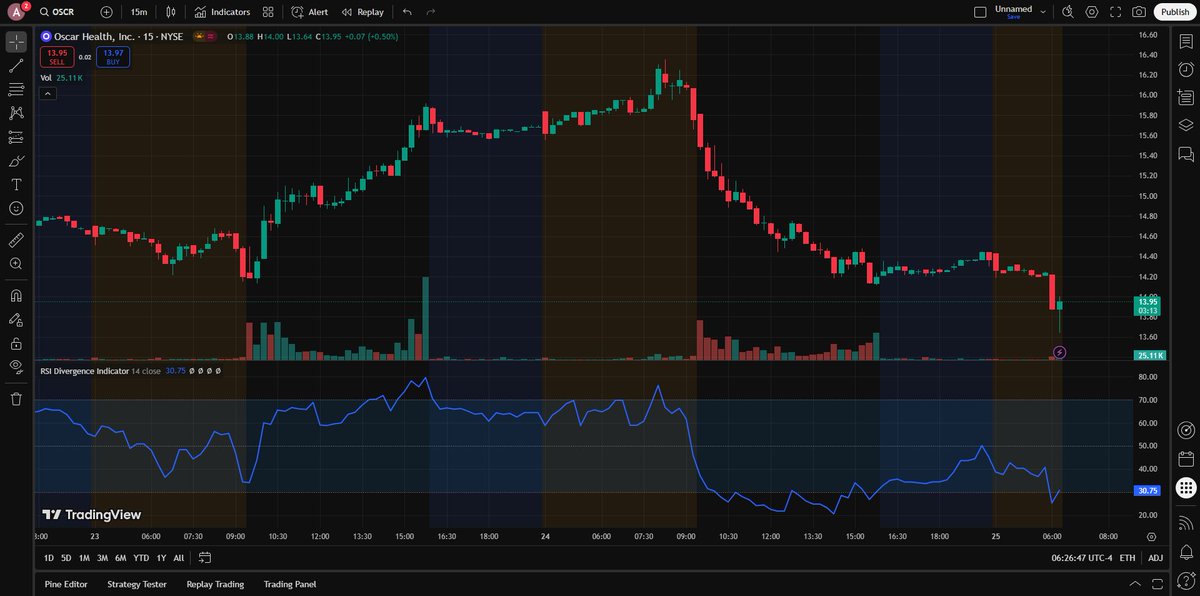Open the go to date calendar icon
The height and width of the screenshot is (596, 1200).
click(x=205, y=557)
